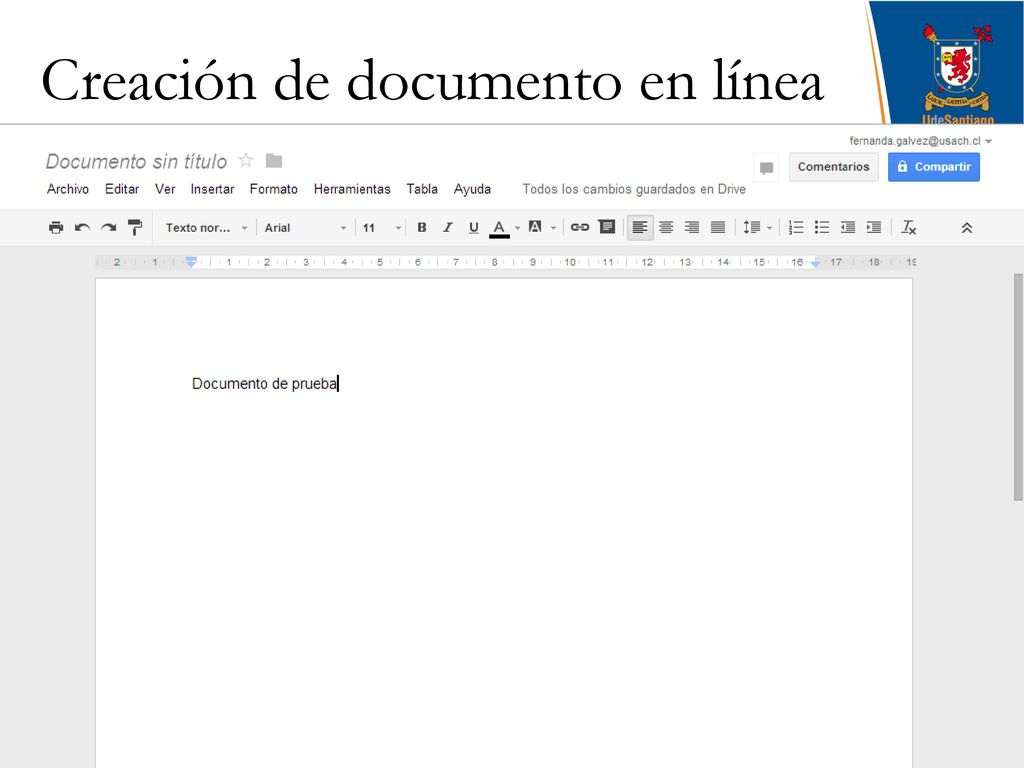Center align the text

(x=666, y=227)
